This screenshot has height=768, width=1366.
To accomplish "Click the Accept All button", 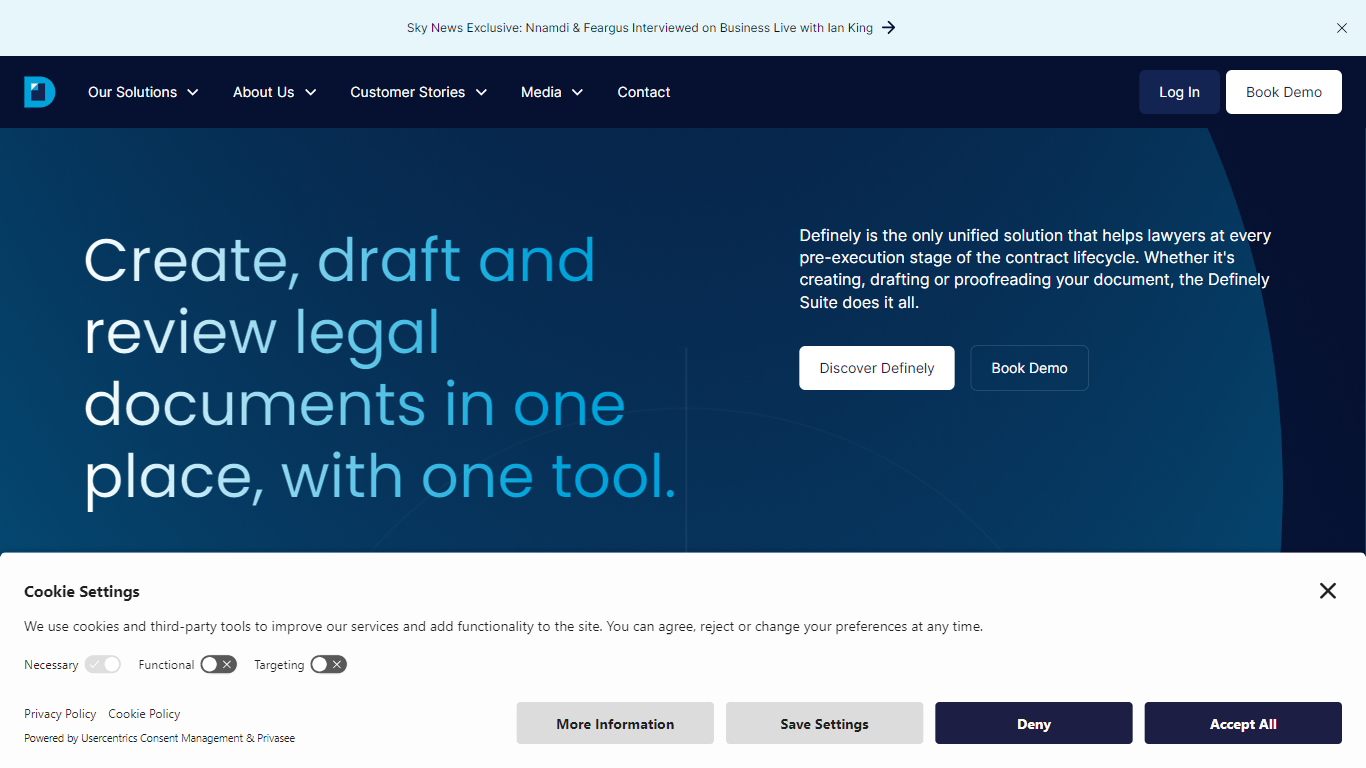I will coord(1243,723).
